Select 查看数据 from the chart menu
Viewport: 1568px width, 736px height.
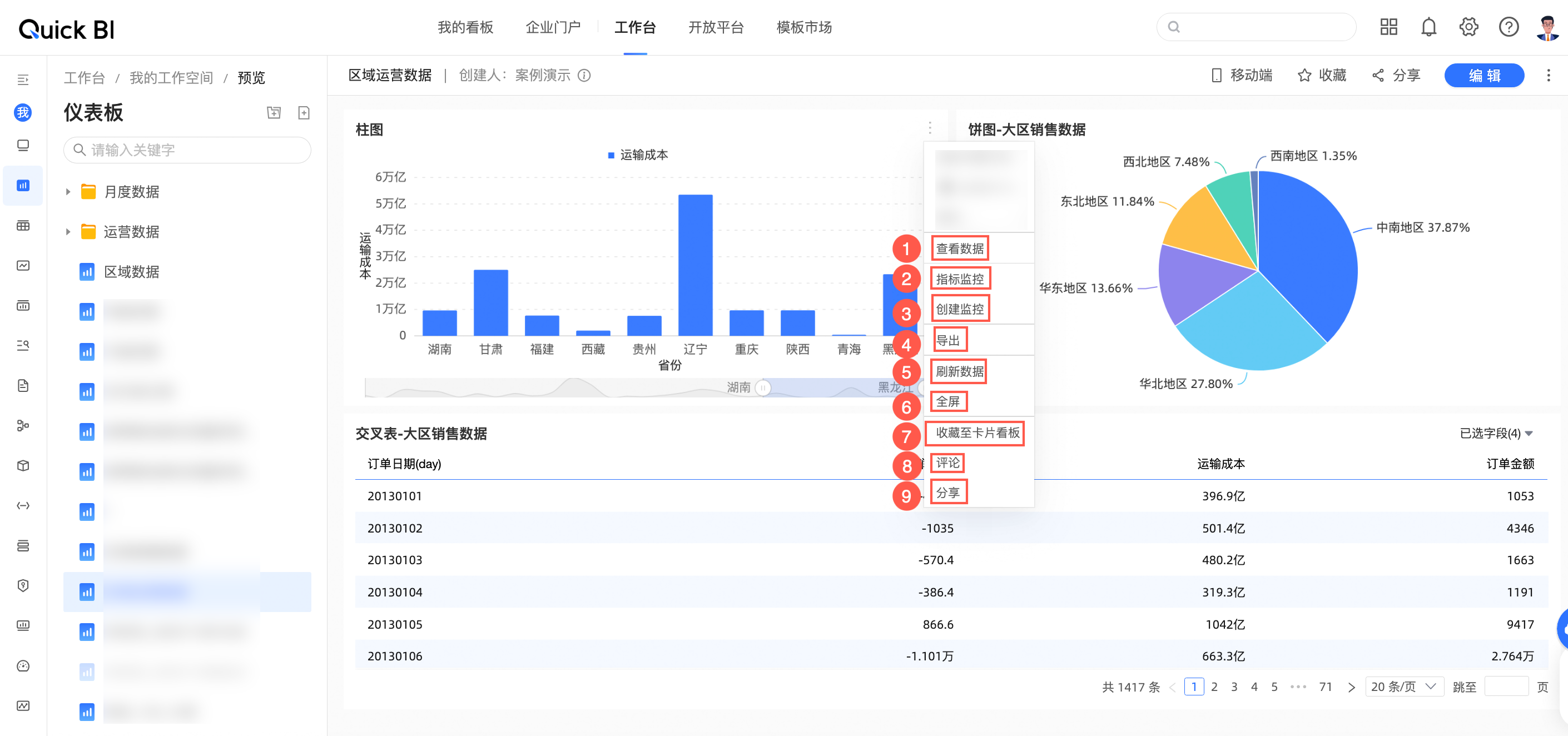point(959,248)
